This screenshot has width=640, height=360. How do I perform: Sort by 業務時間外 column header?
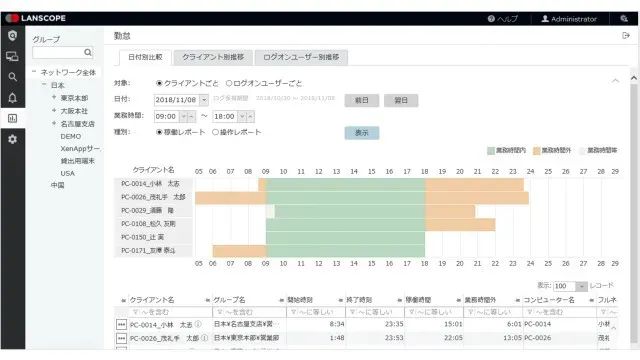(x=480, y=300)
